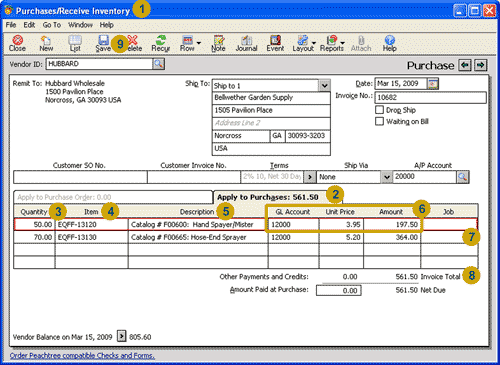Open the File menu
The width and height of the screenshot is (500, 365).
(11, 25)
